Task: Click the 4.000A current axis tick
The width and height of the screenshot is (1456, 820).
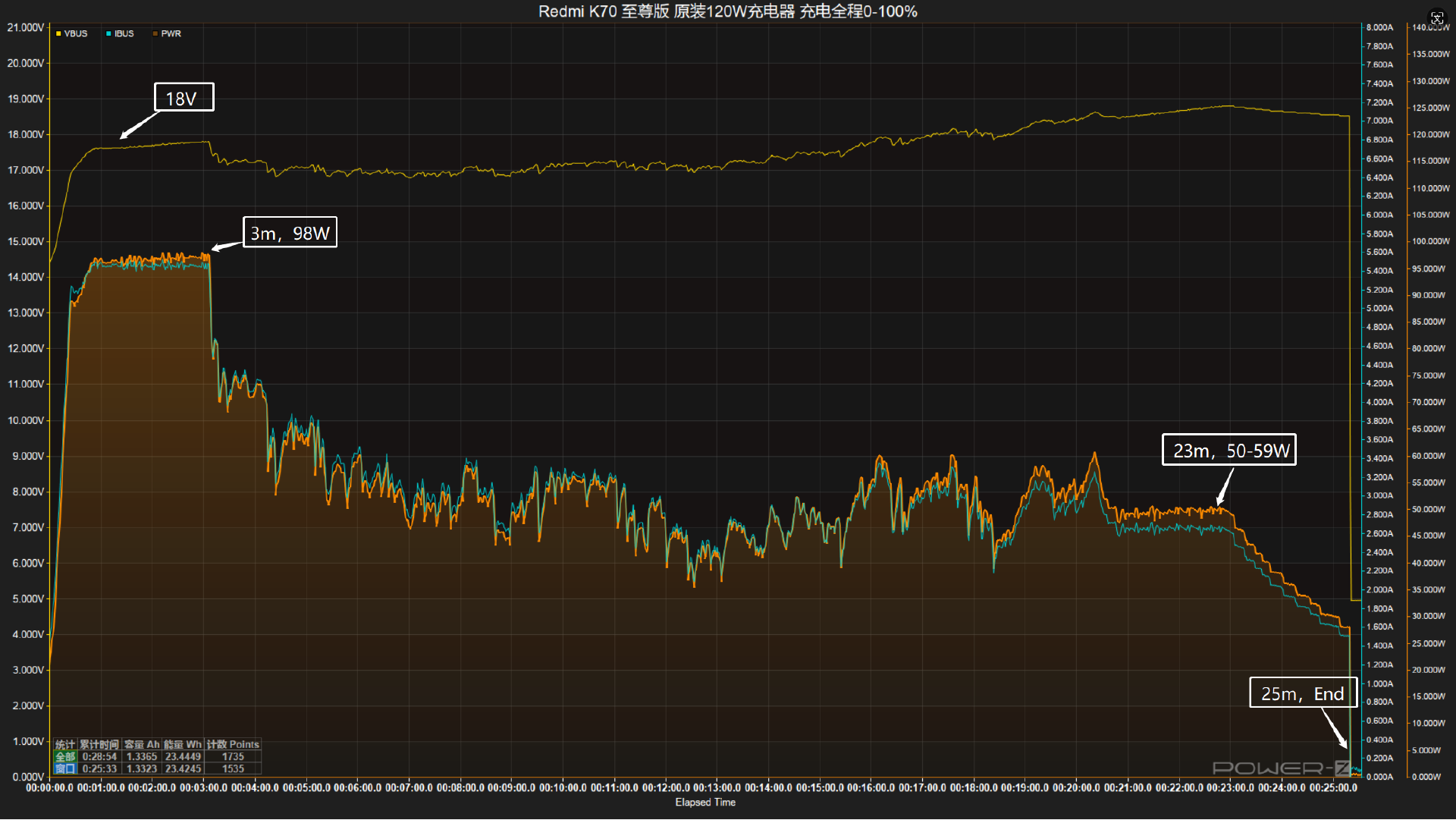Action: [1380, 402]
